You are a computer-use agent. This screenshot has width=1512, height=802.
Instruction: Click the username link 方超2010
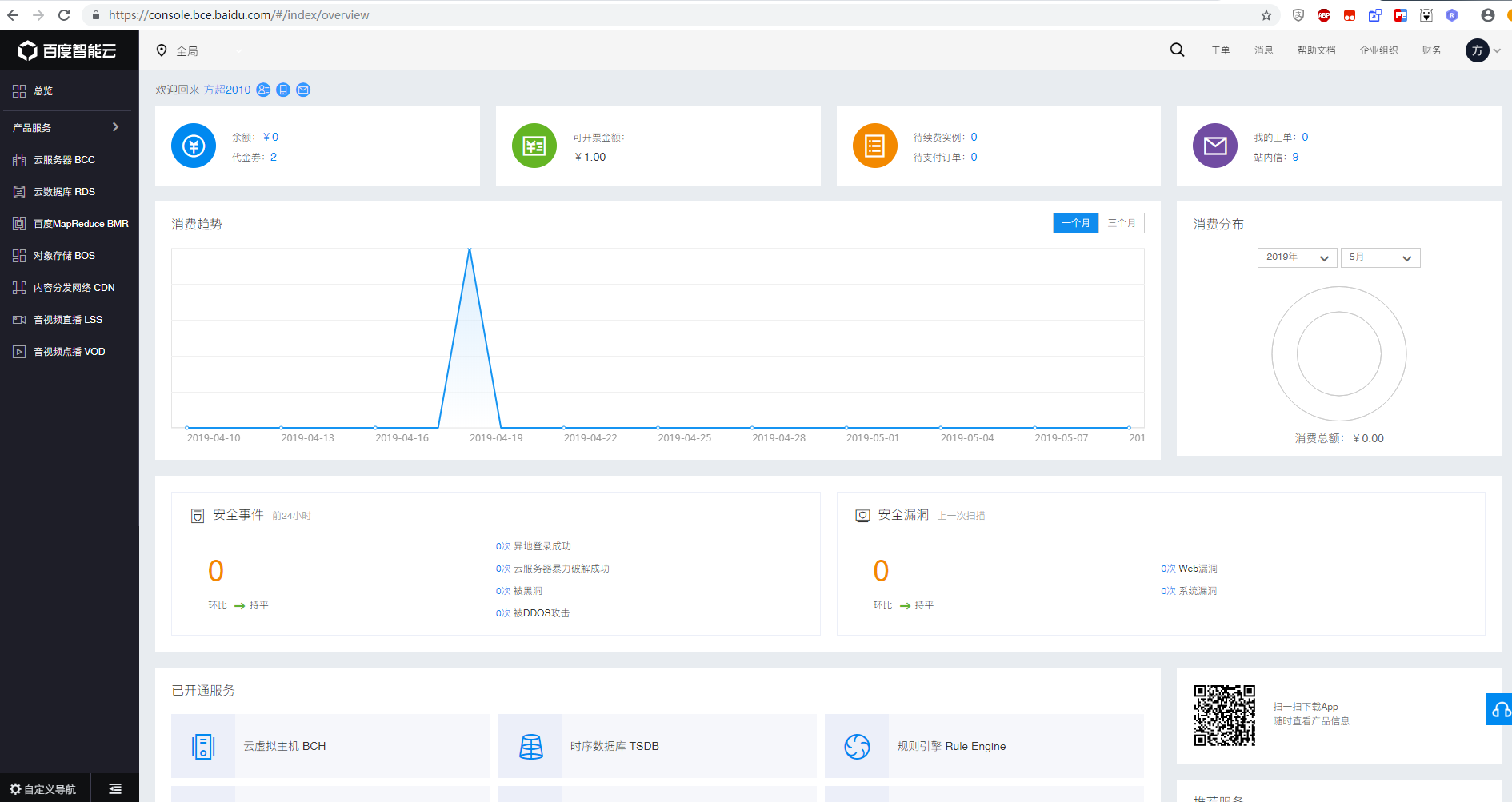click(227, 90)
